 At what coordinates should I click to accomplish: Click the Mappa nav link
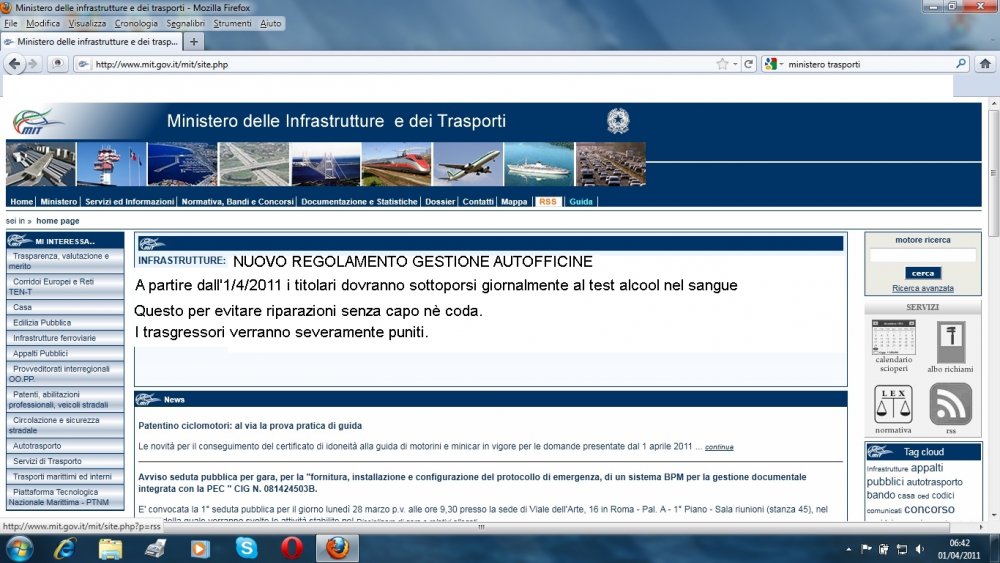point(514,201)
